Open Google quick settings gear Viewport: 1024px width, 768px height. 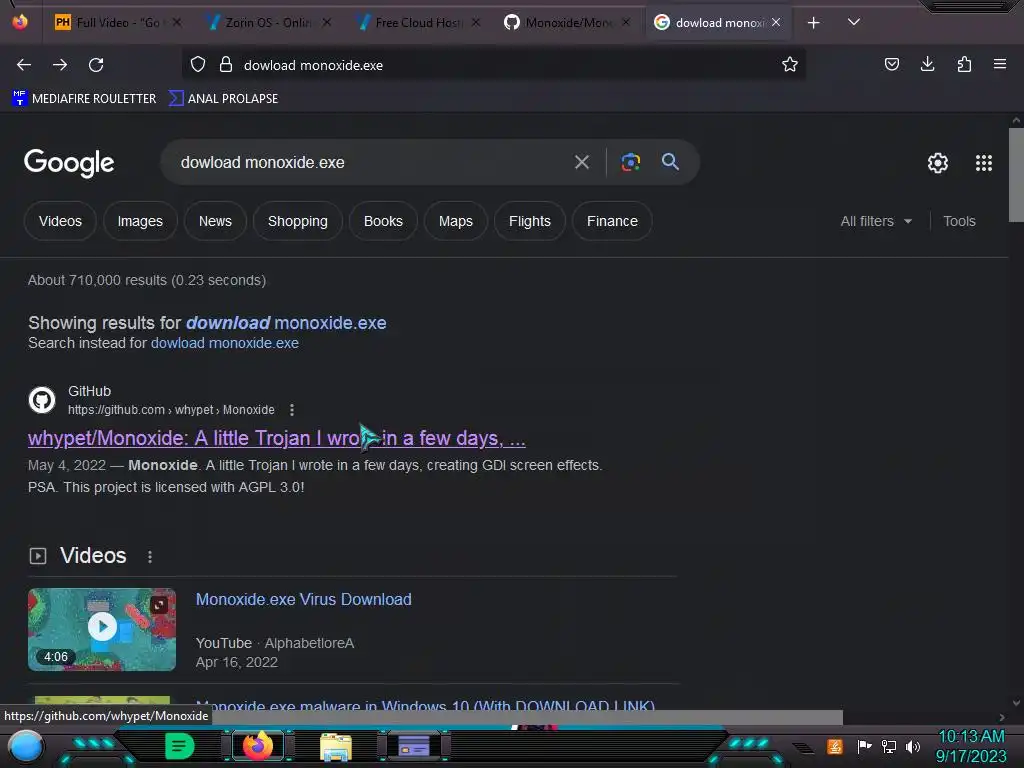(x=938, y=163)
